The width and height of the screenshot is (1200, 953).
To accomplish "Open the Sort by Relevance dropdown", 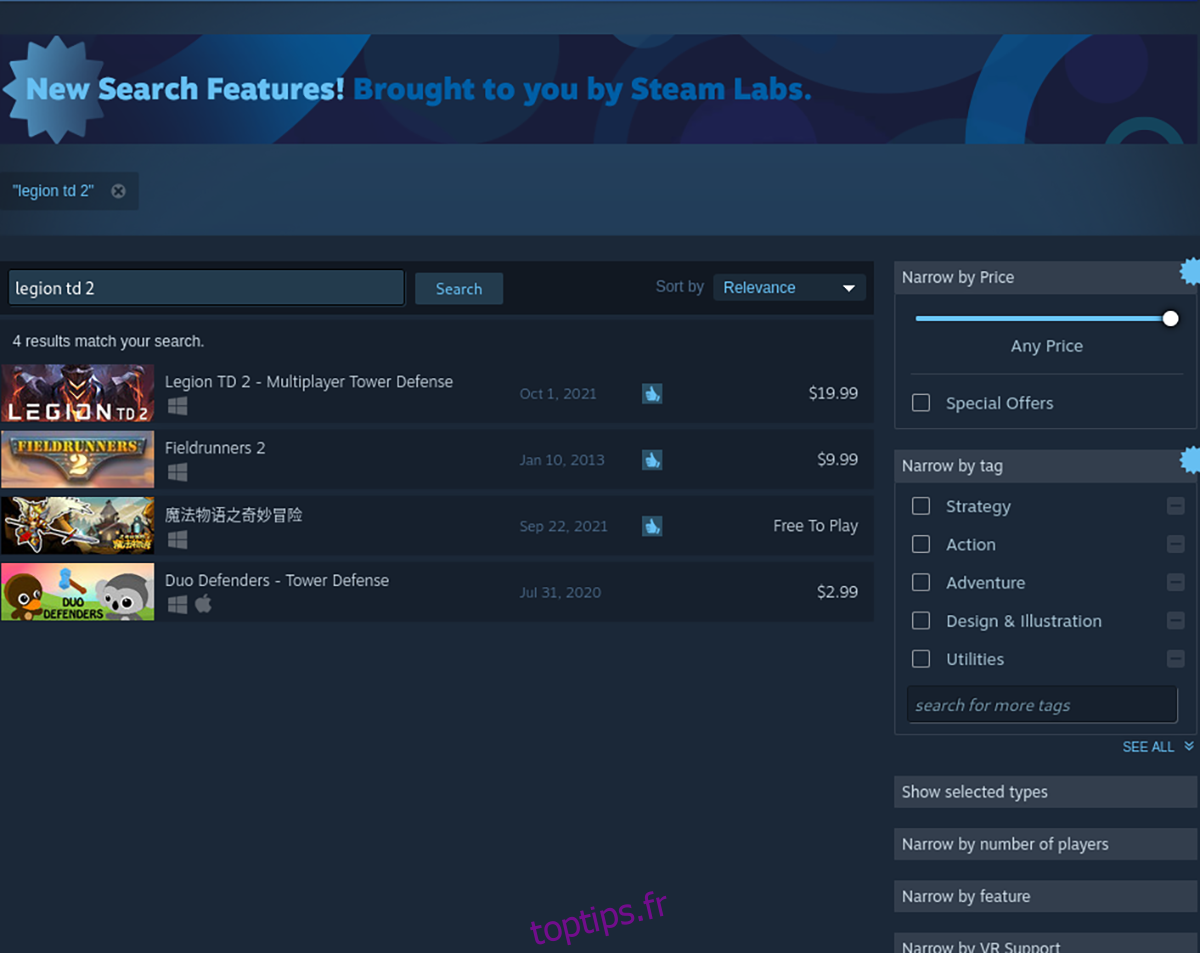I will coord(789,288).
